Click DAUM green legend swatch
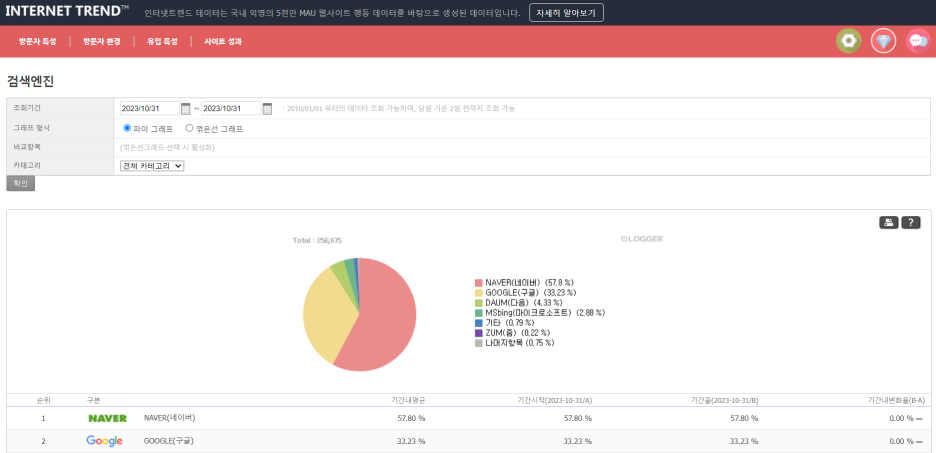This screenshot has width=936, height=453. (x=479, y=303)
